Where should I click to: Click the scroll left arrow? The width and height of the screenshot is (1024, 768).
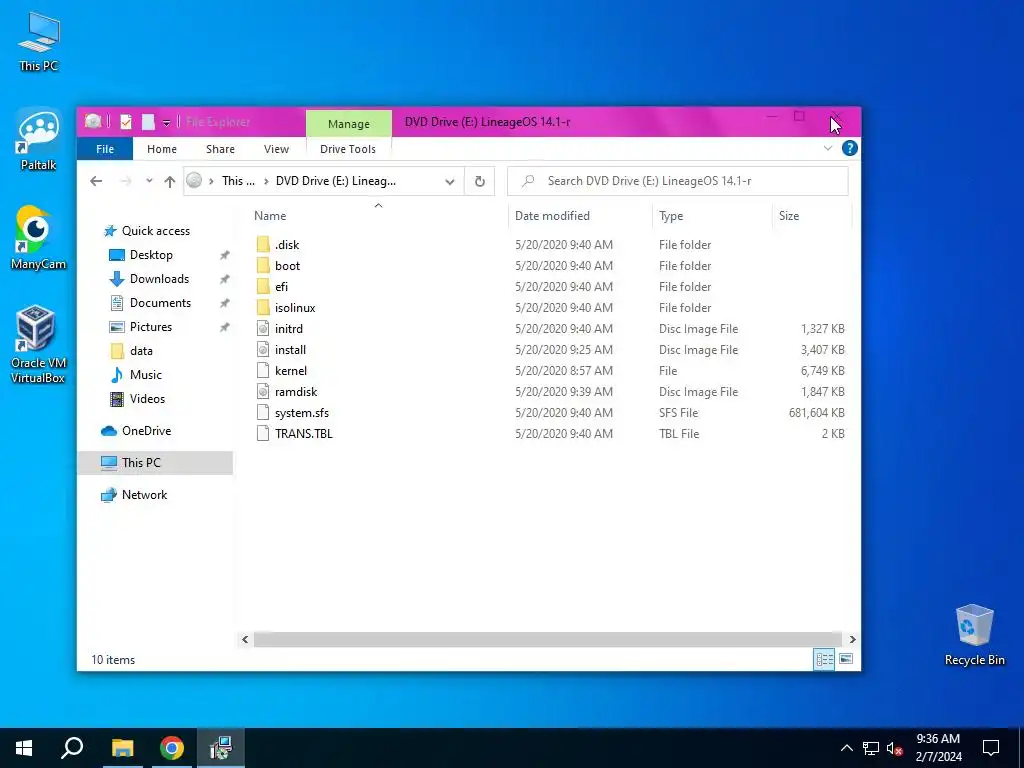click(x=245, y=639)
